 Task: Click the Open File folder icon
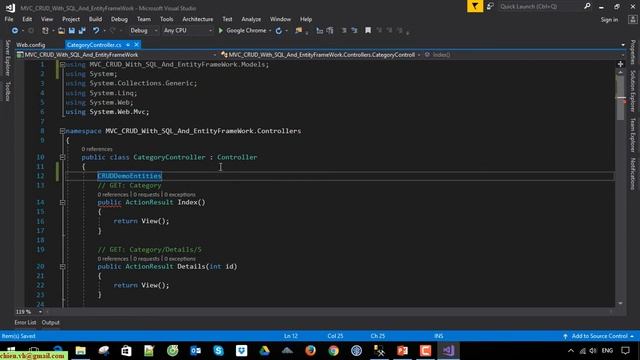coord(61,31)
